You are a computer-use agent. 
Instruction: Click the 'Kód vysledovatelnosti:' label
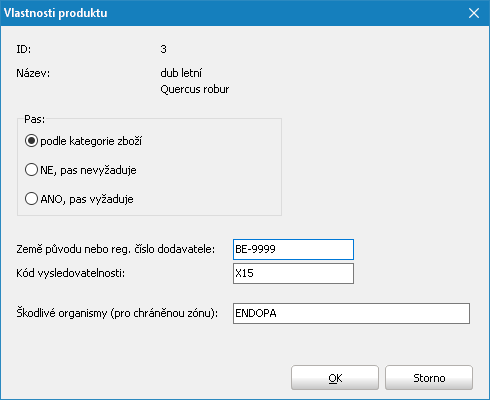[x=71, y=273]
